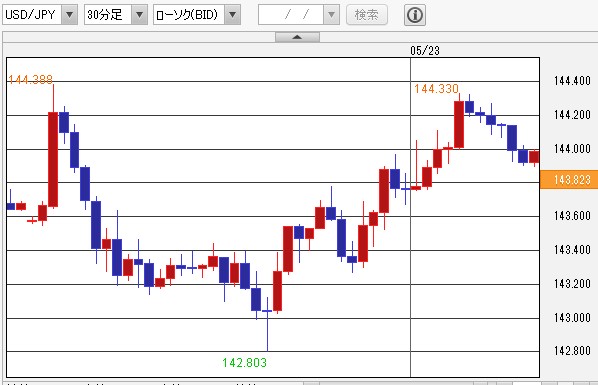The width and height of the screenshot is (598, 385).
Task: Click the 検索 search button
Action: (x=367, y=15)
